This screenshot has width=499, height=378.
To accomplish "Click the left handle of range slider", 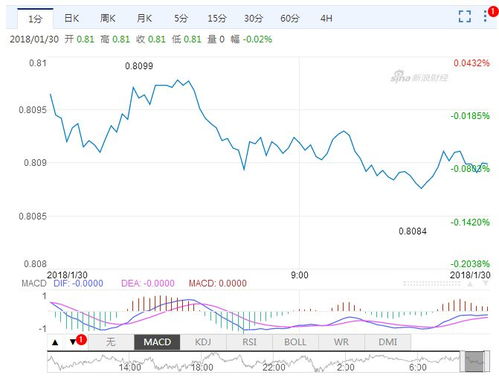I will click(462, 362).
